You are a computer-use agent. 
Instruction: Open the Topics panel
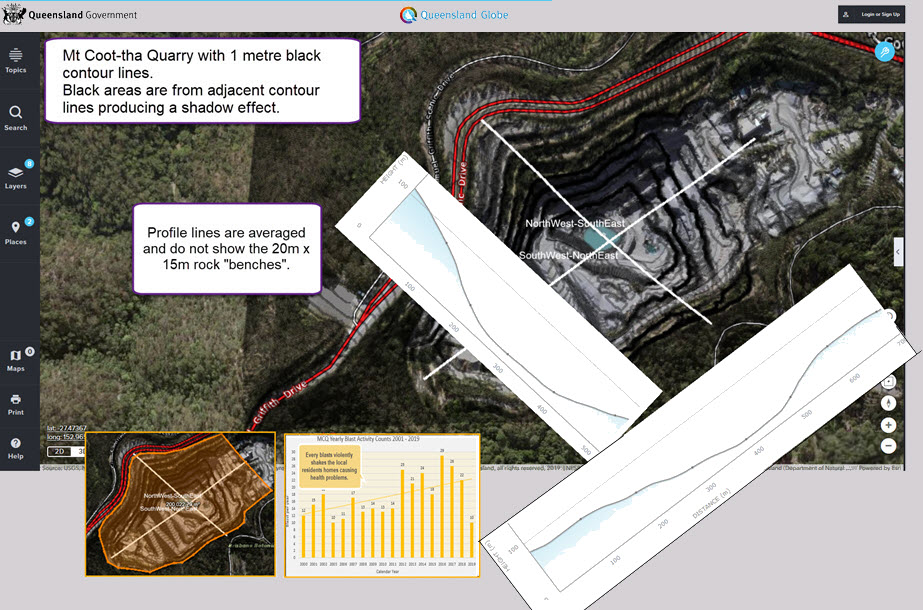(16, 60)
